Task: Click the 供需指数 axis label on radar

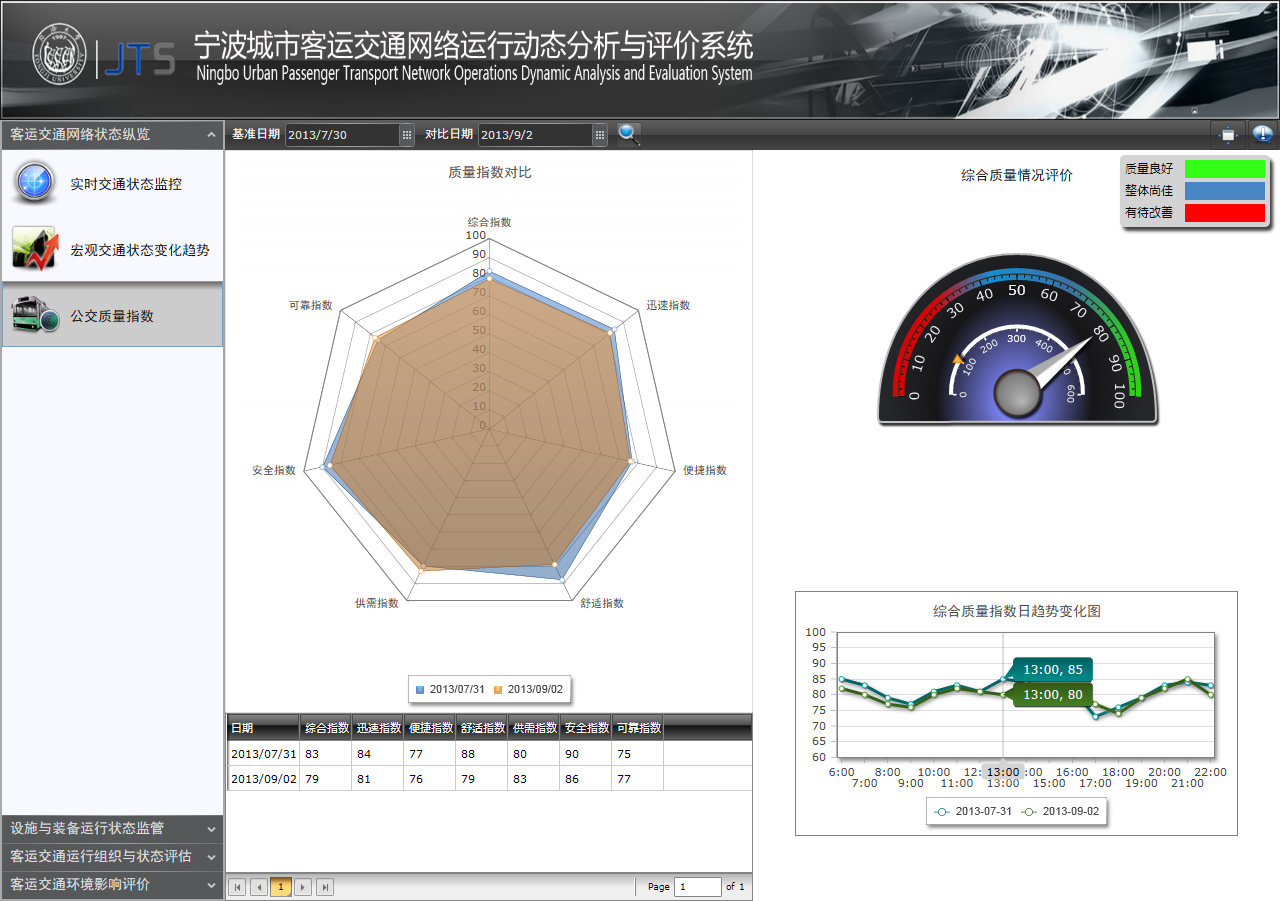Action: point(376,603)
